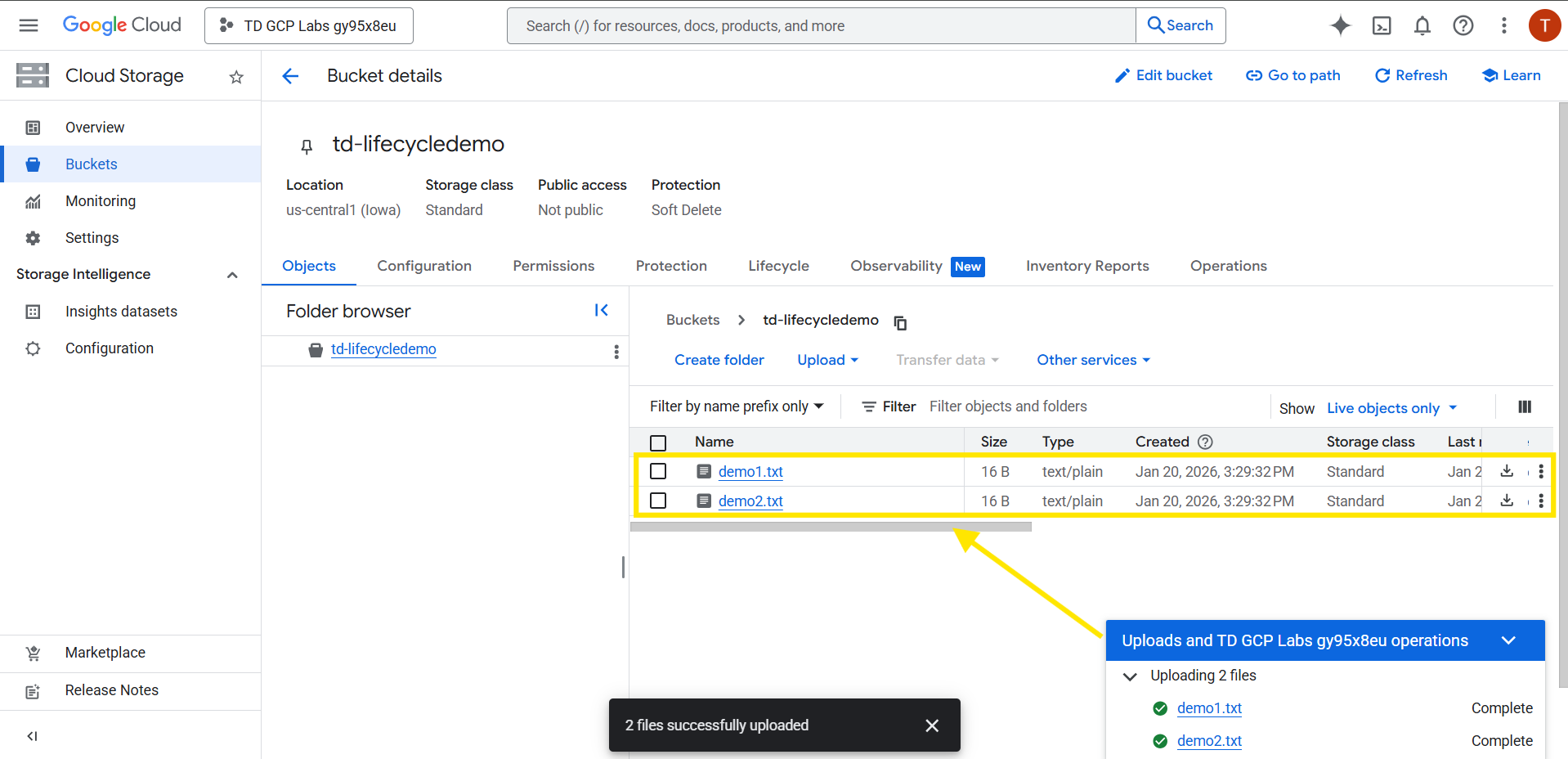Click the Create folder button
Screen dimensions: 1568x759
[719, 360]
